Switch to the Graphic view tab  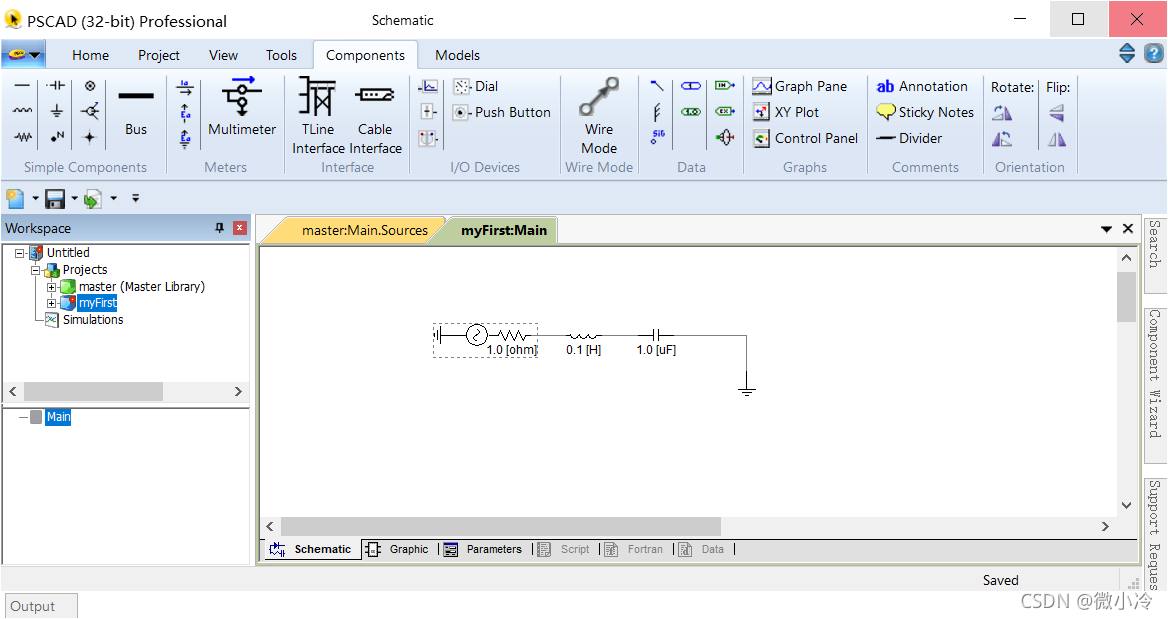[399, 550]
